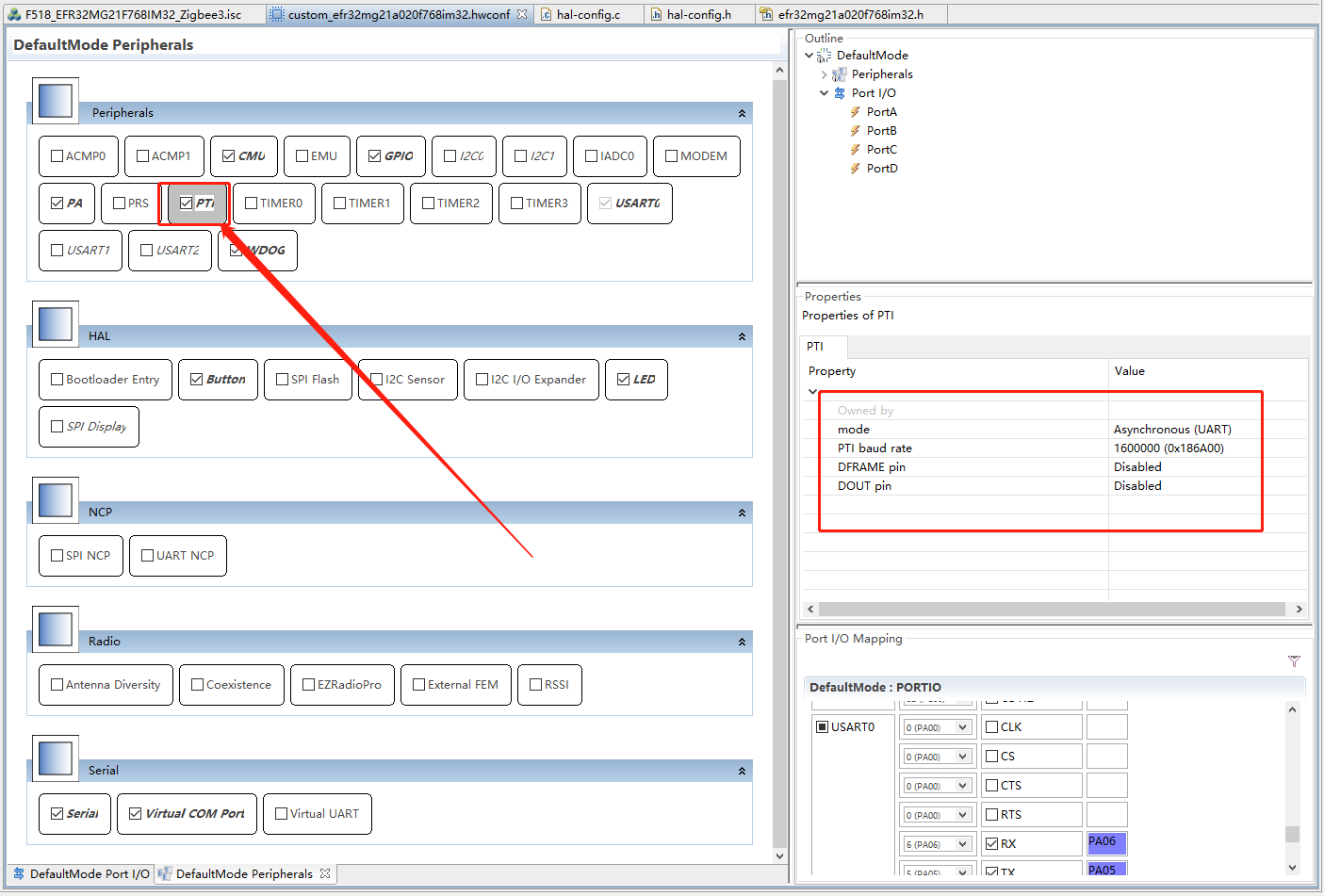
Task: Collapse the NCP section
Action: click(x=742, y=513)
